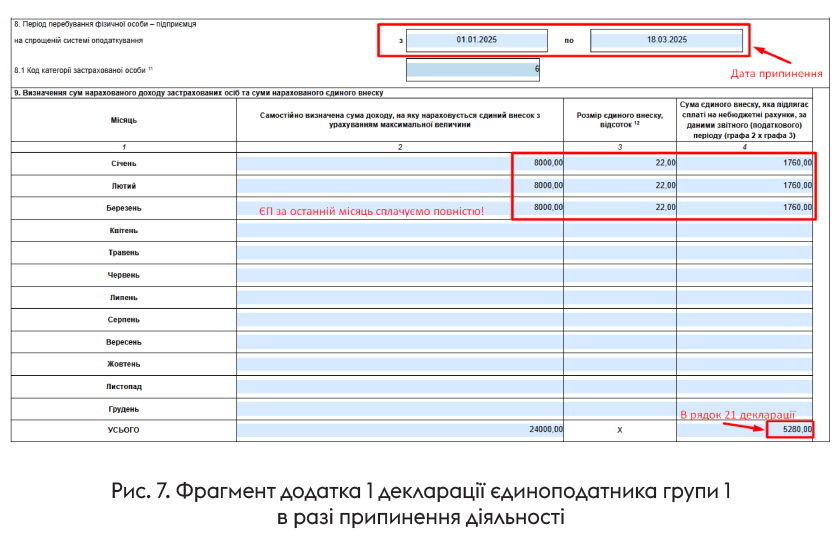The image size is (840, 547).
Task: Select the insured person category code field
Action: tap(474, 70)
